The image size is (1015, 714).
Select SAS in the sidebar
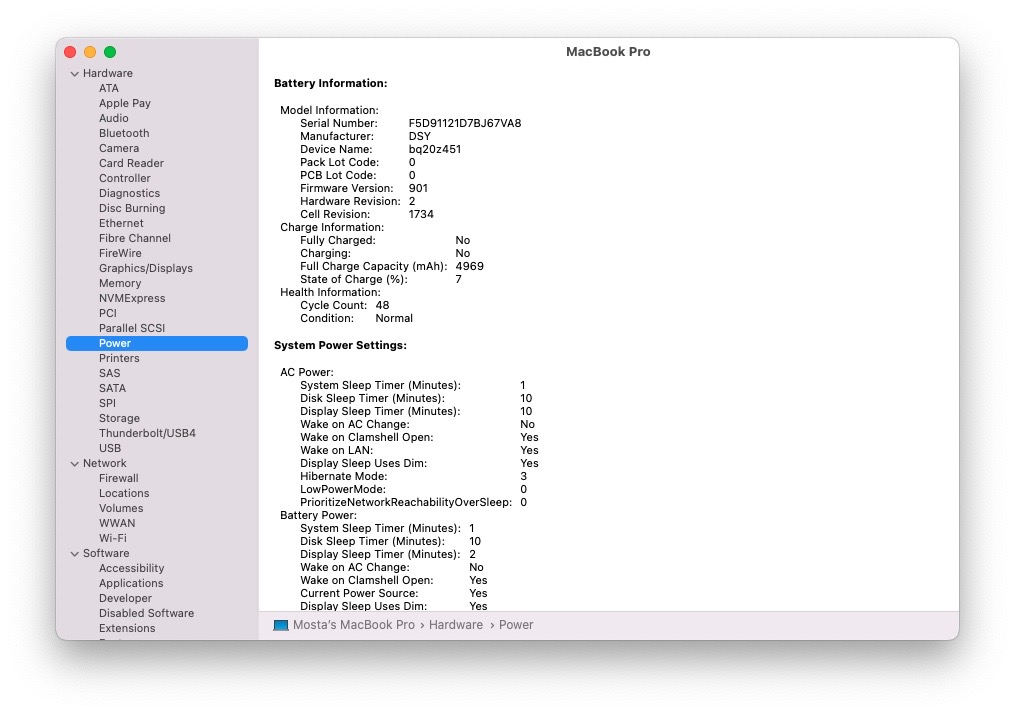click(x=109, y=373)
